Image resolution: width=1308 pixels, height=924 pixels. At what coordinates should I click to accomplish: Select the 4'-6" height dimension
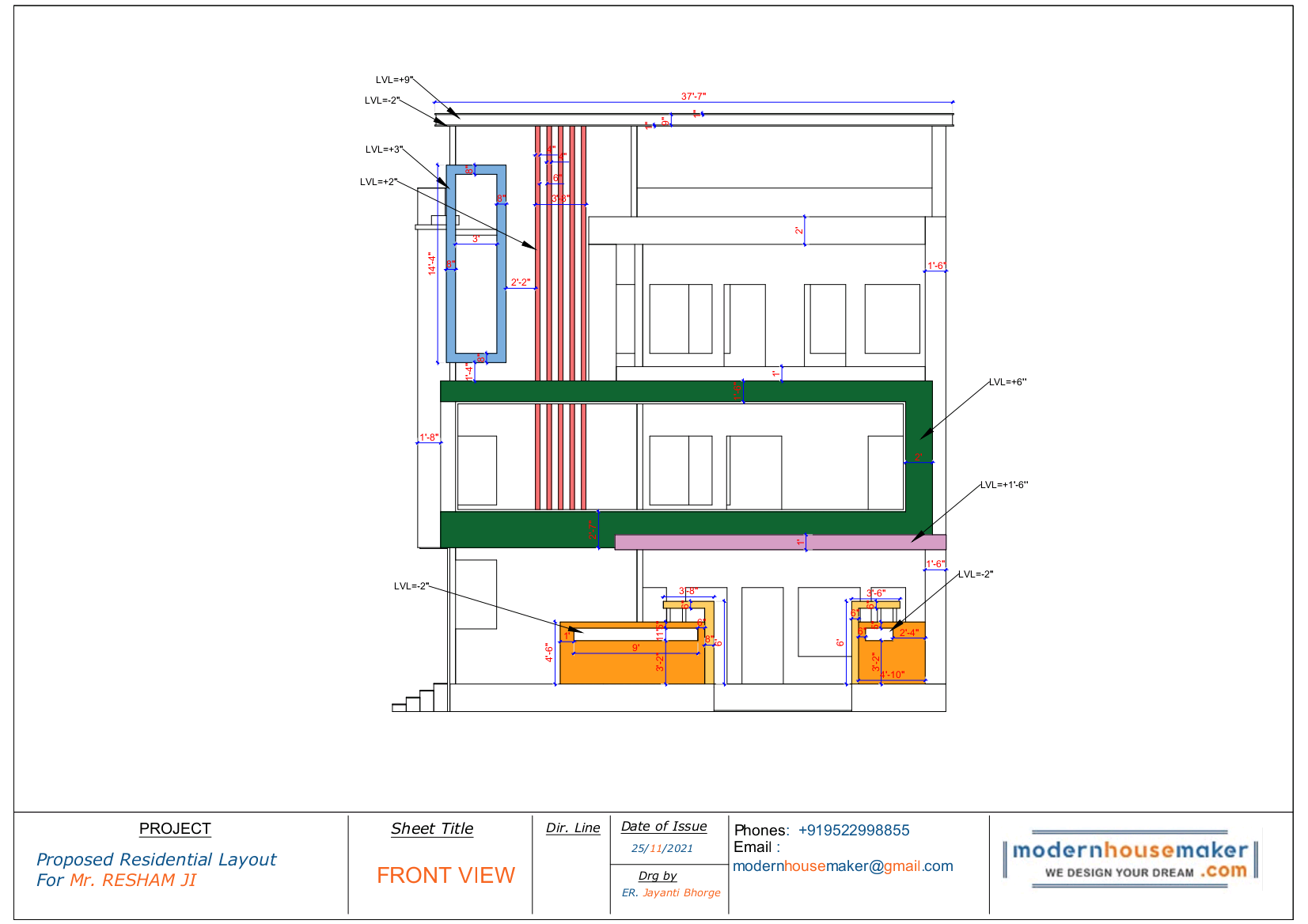(x=548, y=653)
